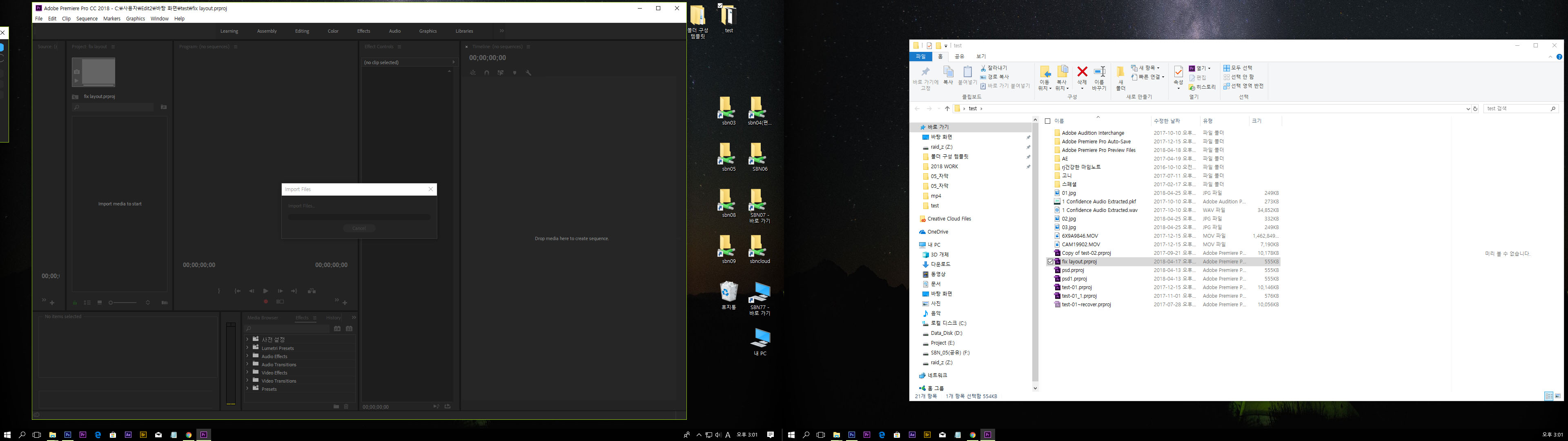Image resolution: width=1568 pixels, height=441 pixels.
Task: Click Add Marker icon in Timeline panel
Action: tap(514, 73)
